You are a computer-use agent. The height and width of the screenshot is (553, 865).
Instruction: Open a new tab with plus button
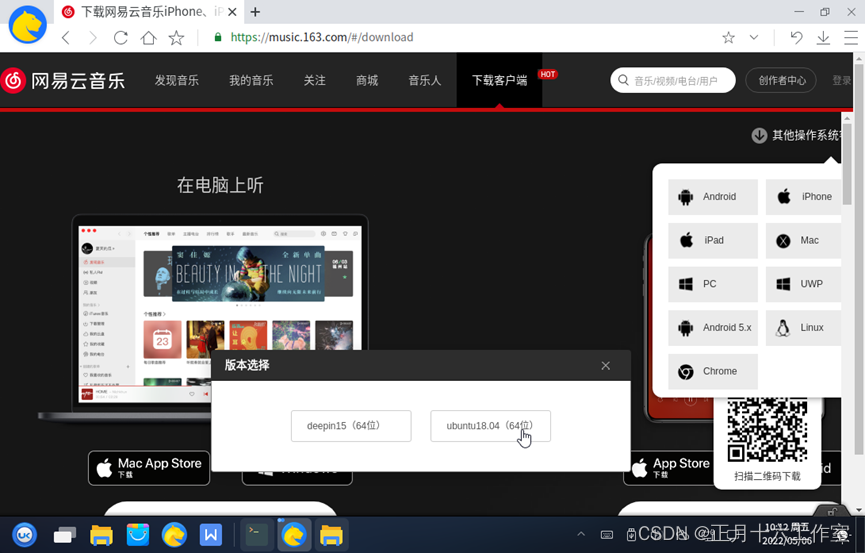(255, 12)
